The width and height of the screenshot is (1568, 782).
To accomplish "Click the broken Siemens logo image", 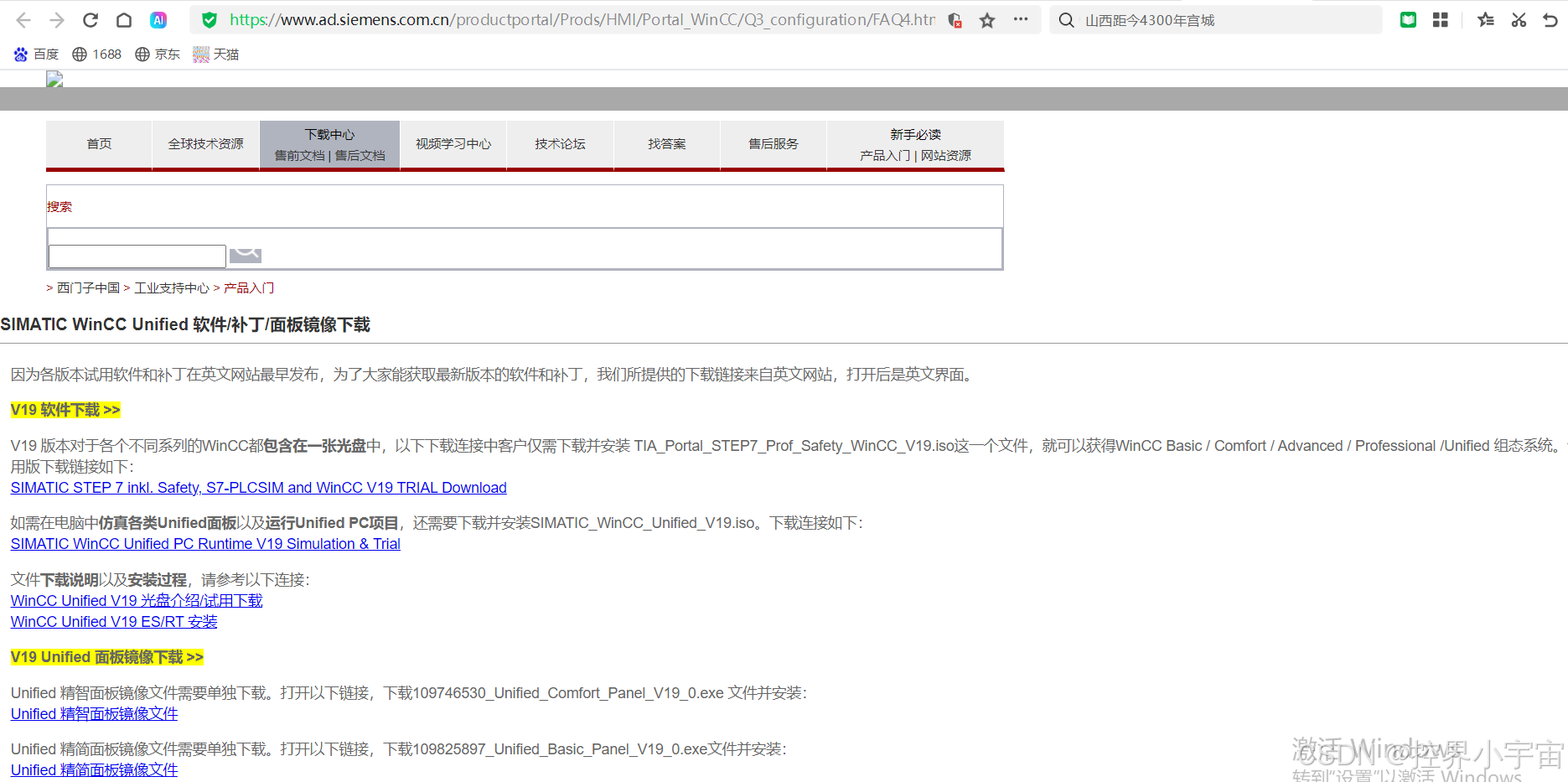I will (54, 79).
